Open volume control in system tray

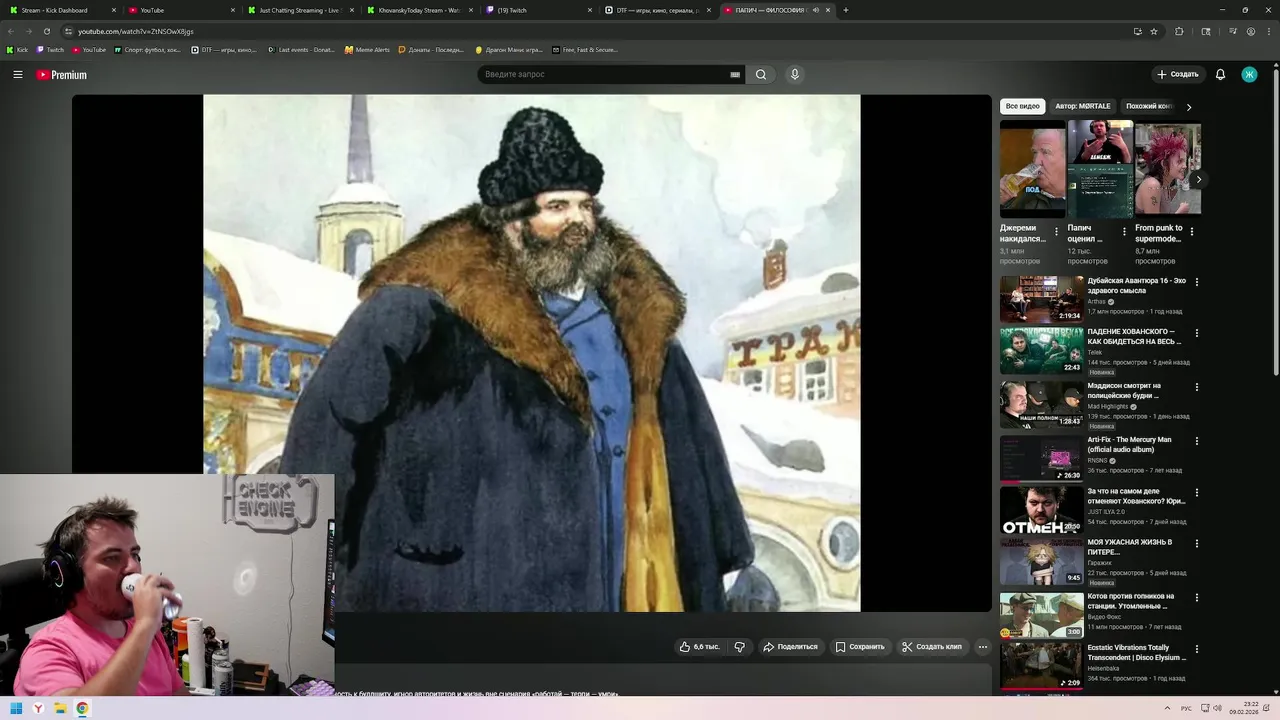[1217, 708]
